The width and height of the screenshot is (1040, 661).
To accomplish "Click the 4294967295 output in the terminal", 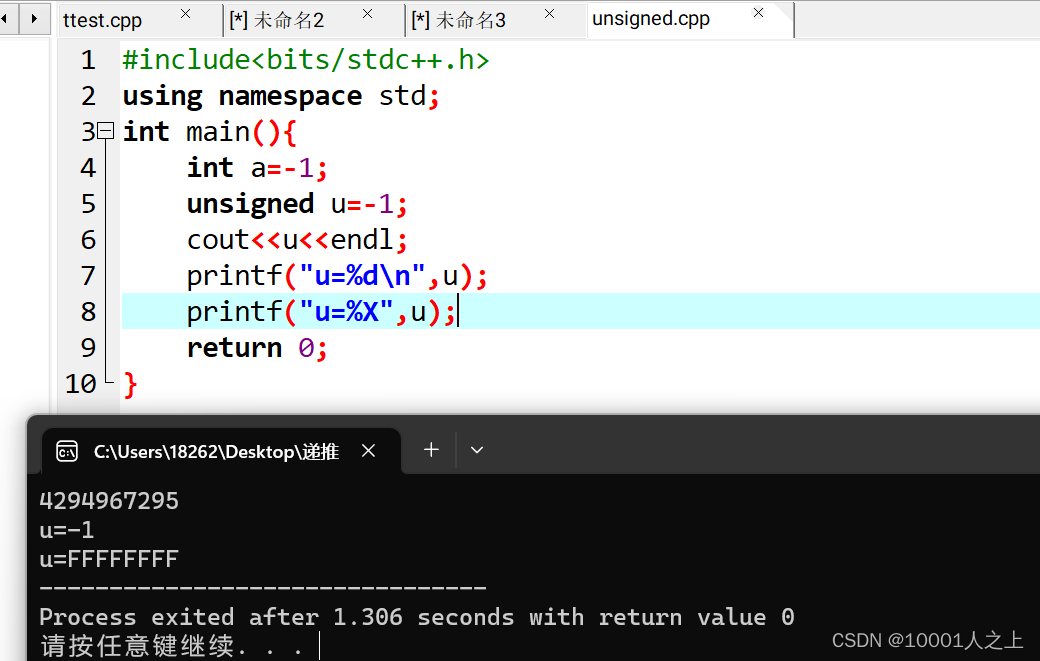I will (x=108, y=500).
